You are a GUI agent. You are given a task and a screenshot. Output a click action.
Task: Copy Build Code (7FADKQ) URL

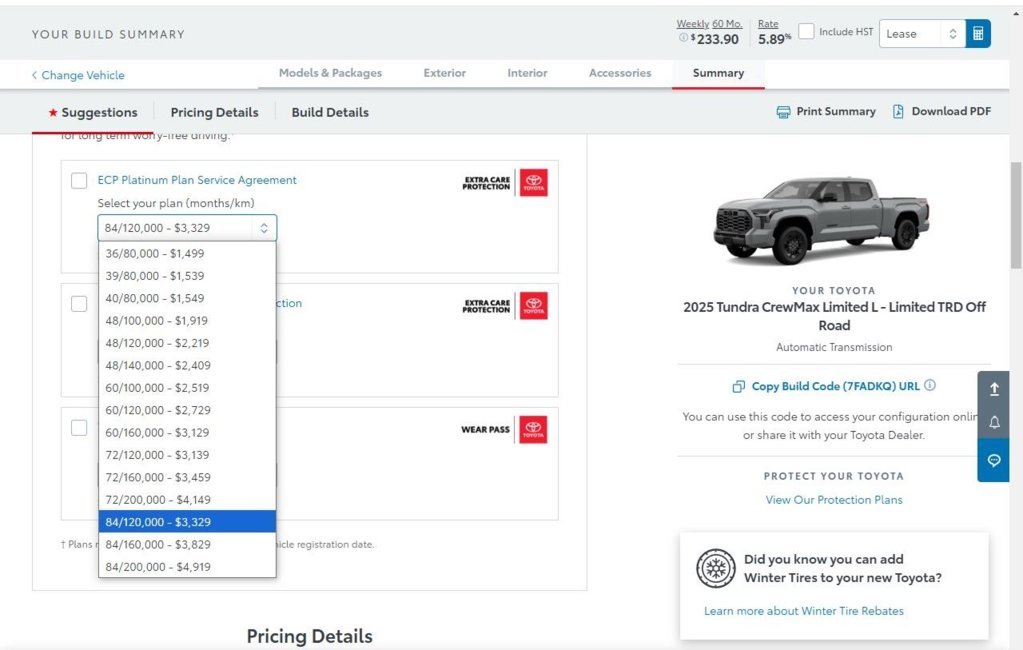835,386
